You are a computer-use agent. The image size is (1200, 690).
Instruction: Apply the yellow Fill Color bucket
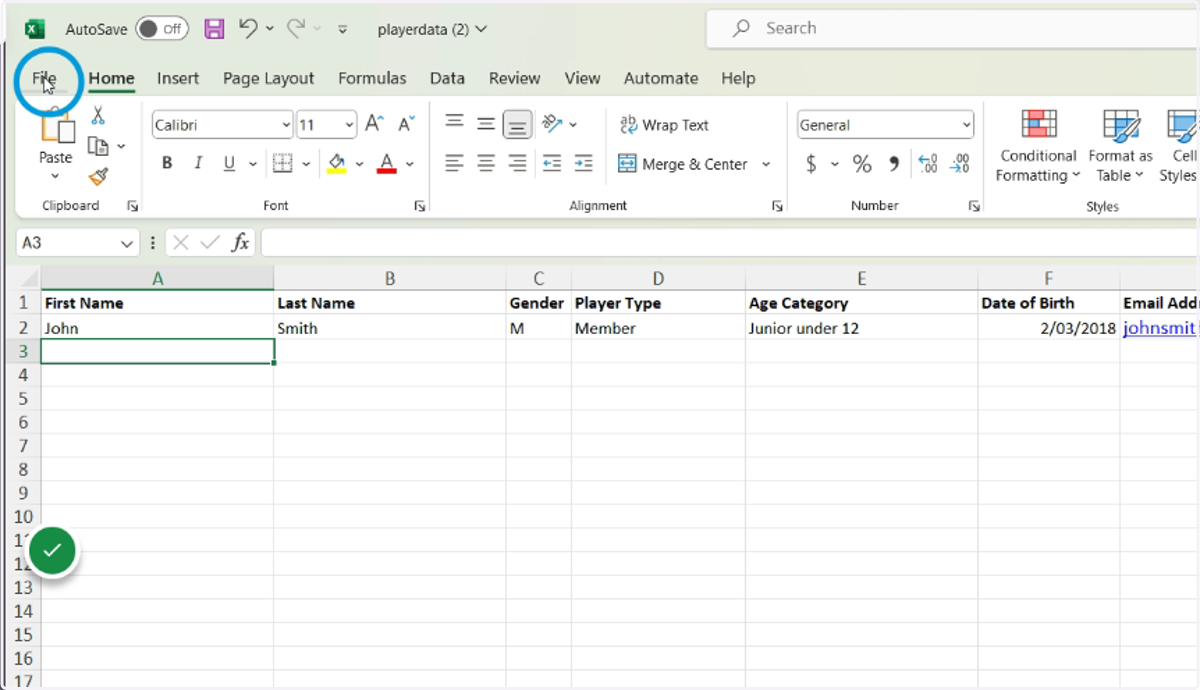tap(336, 164)
